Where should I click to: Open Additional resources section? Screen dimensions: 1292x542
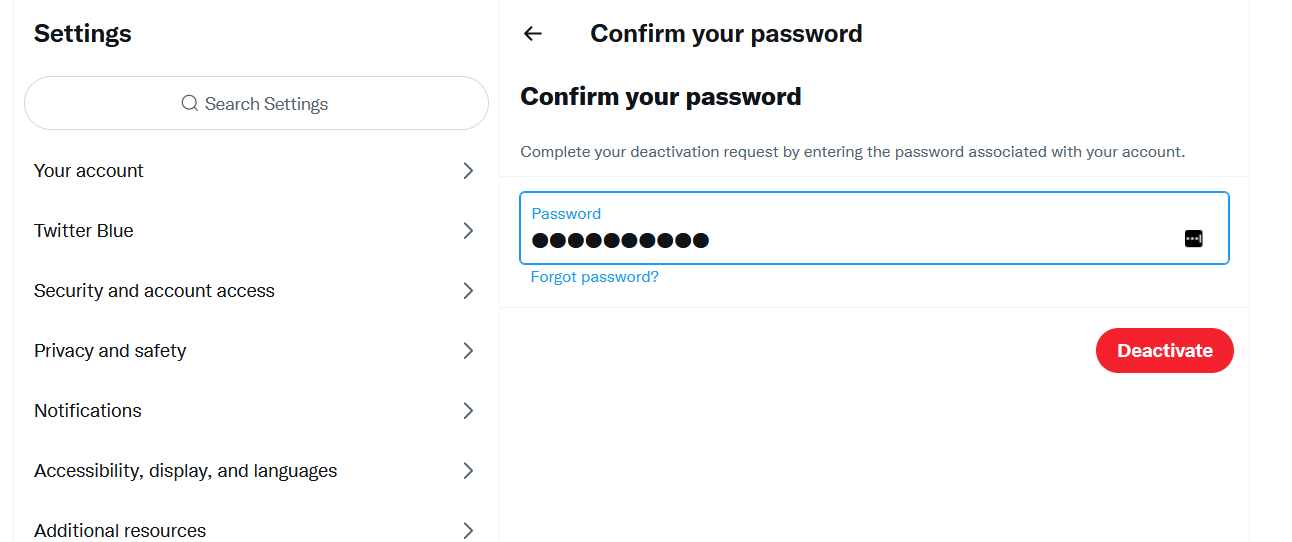click(x=120, y=530)
